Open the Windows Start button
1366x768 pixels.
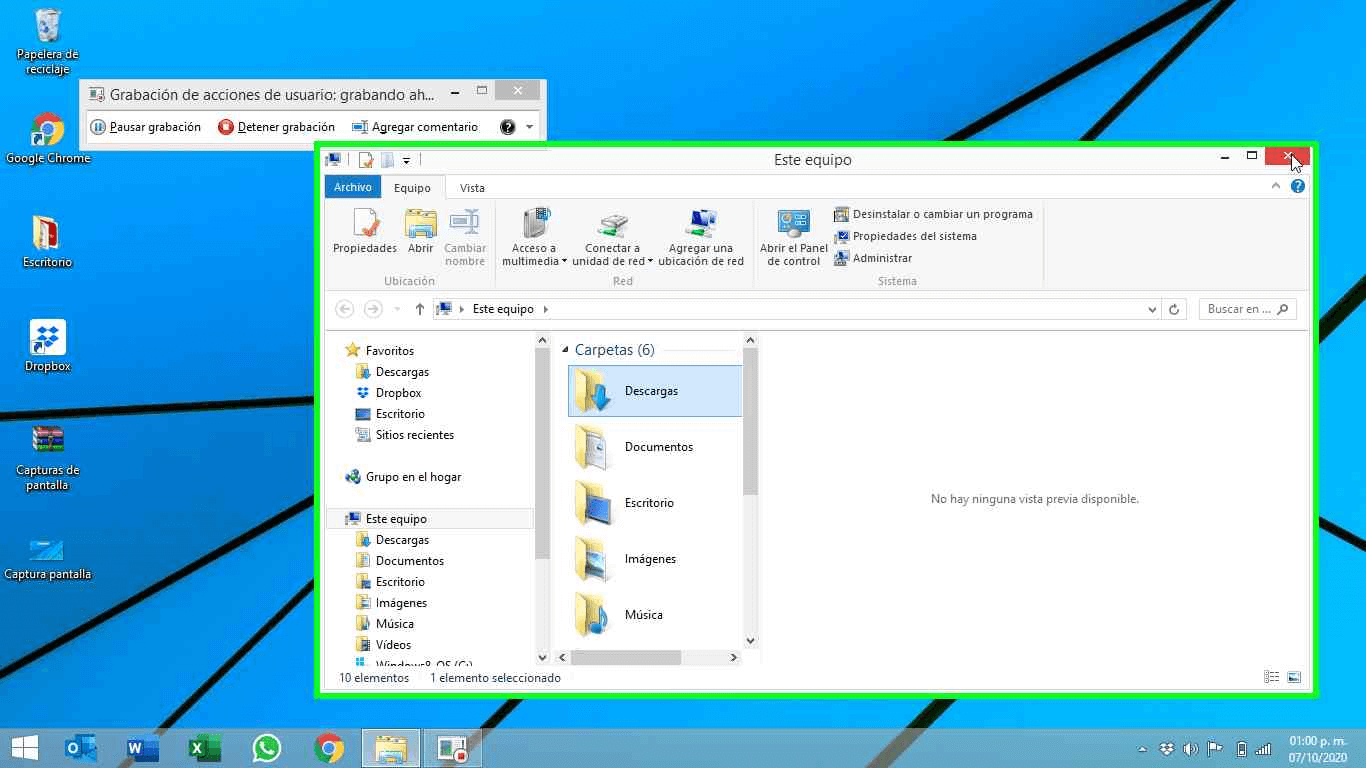coord(25,748)
